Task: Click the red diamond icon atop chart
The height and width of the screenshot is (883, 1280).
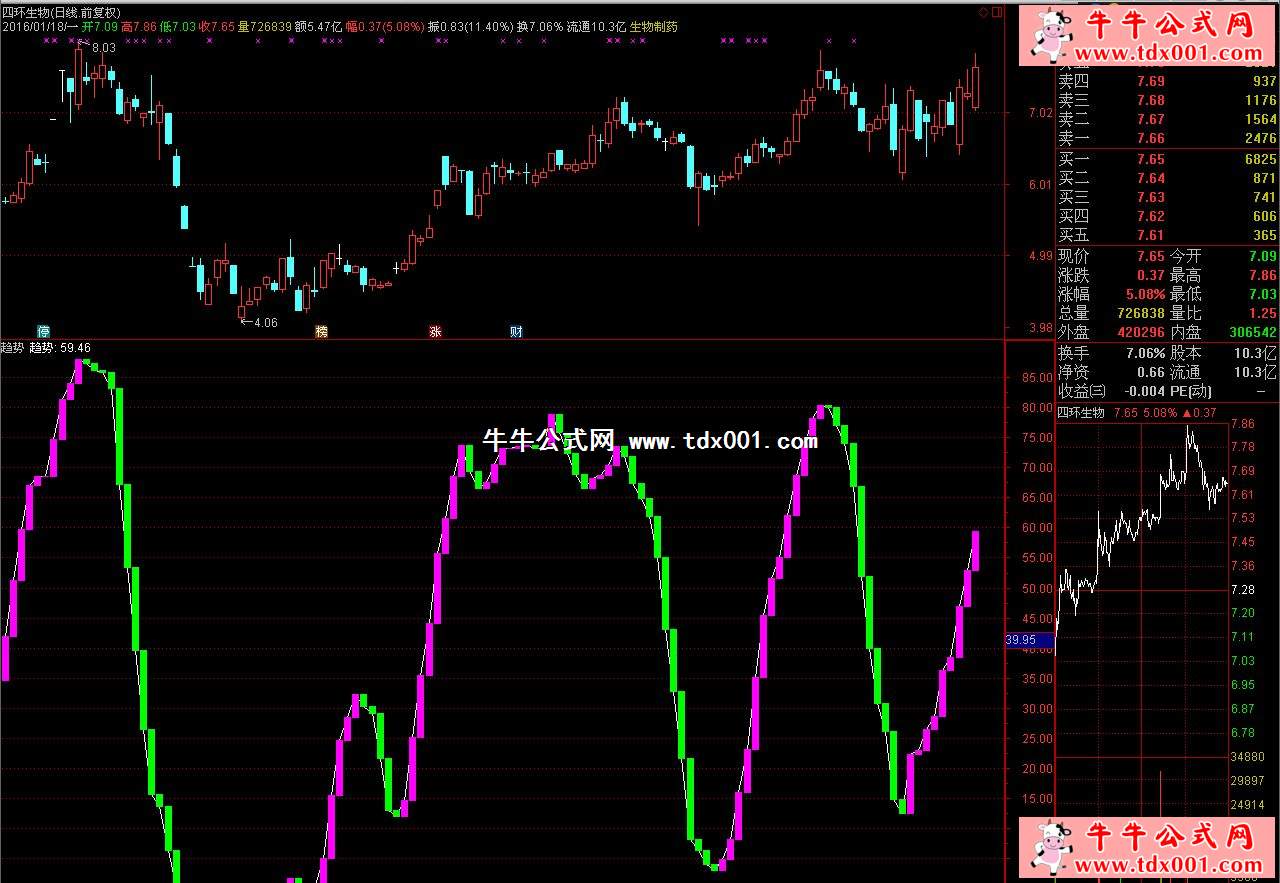Action: pyautogui.click(x=983, y=12)
